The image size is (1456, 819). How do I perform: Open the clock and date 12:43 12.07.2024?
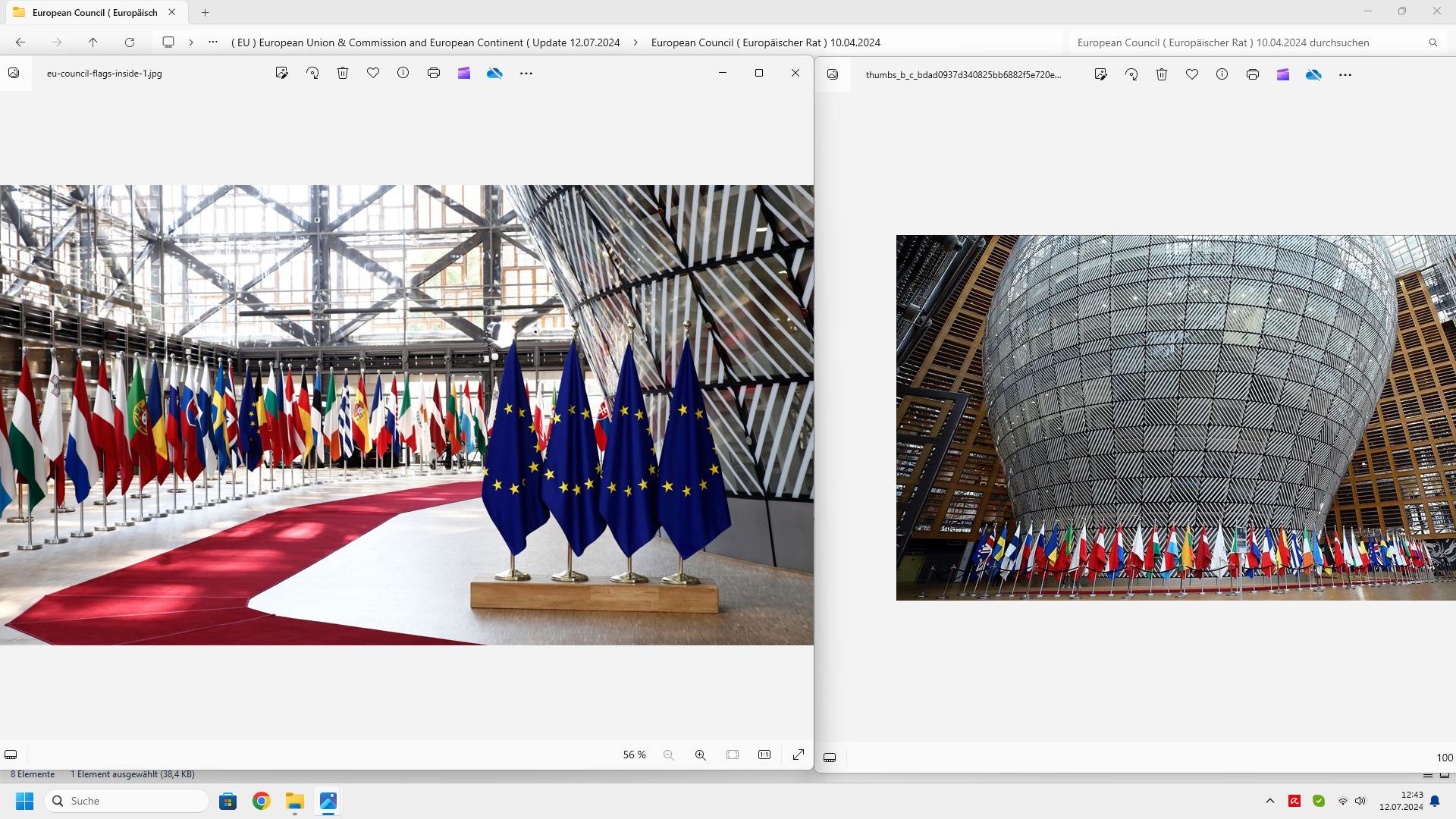(1401, 801)
